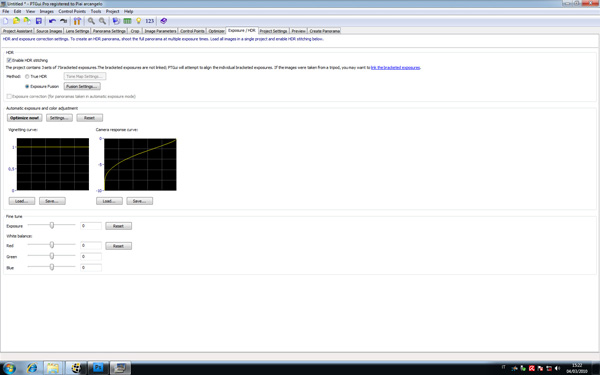Click the 123 numeric transform icon

150,21
